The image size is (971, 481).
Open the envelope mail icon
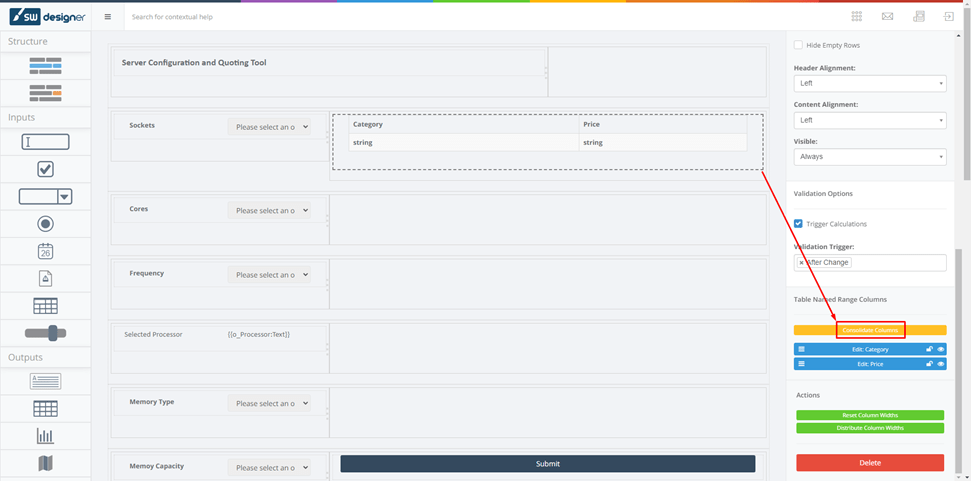click(887, 16)
